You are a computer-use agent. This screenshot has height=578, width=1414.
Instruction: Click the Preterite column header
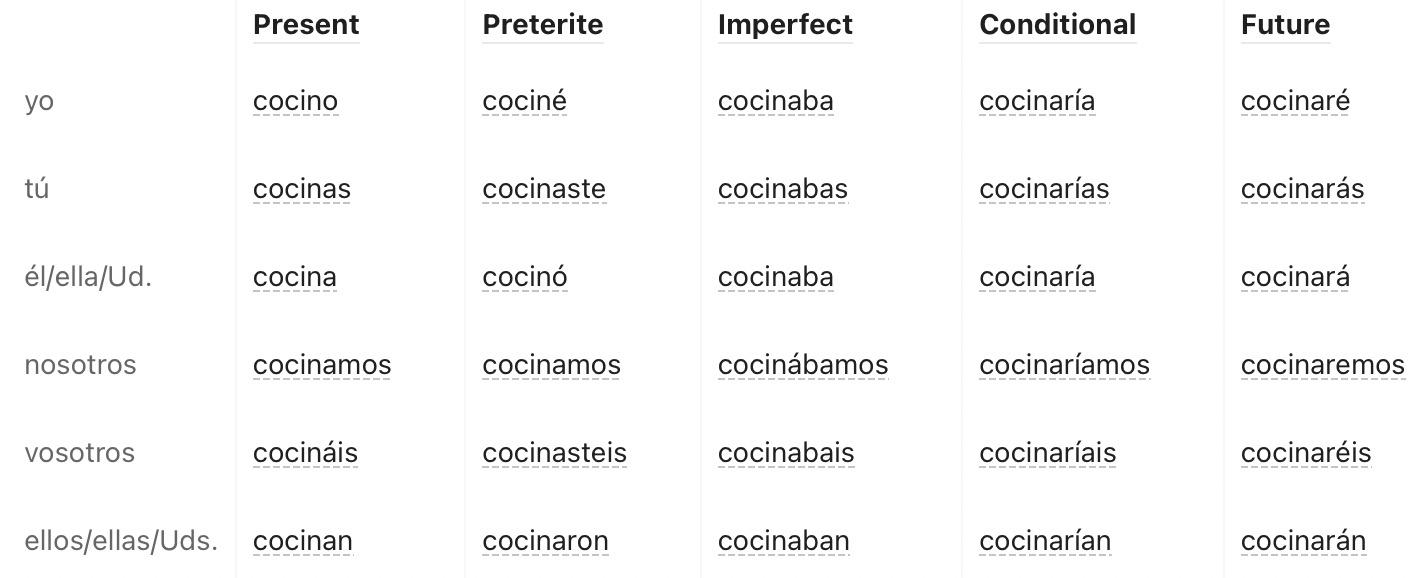tap(543, 25)
